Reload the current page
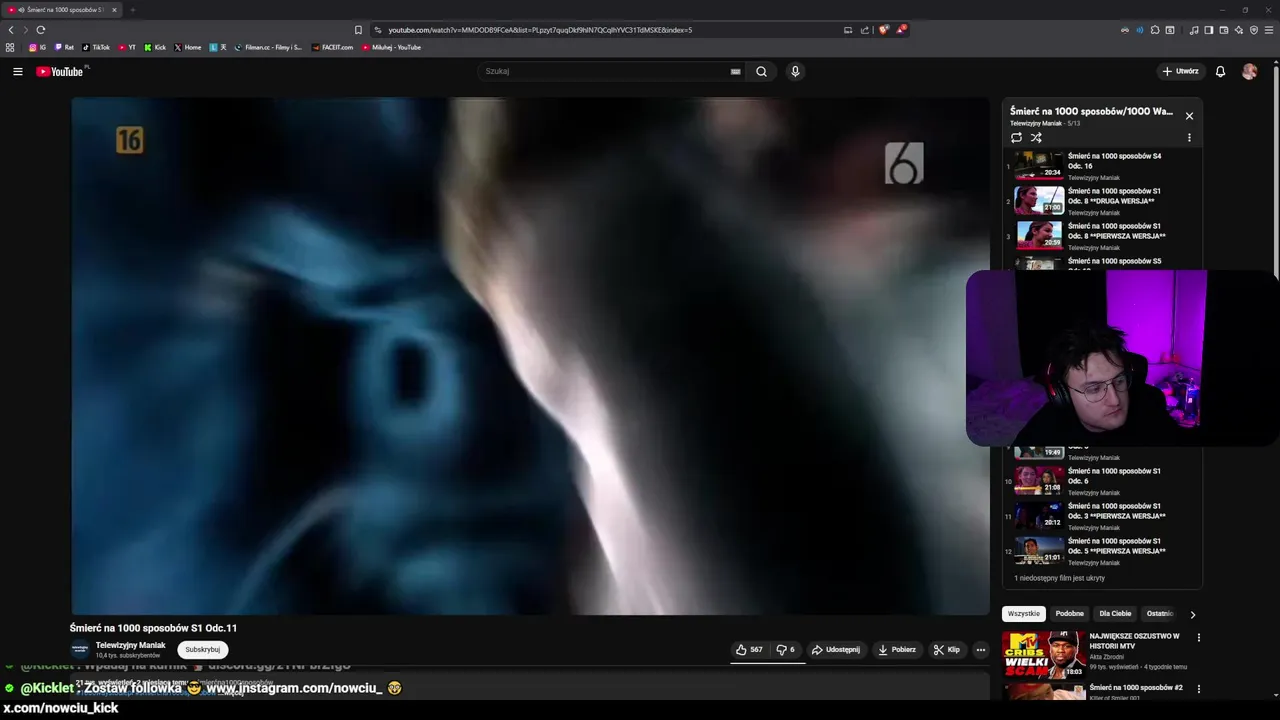The image size is (1280, 720). (x=41, y=30)
